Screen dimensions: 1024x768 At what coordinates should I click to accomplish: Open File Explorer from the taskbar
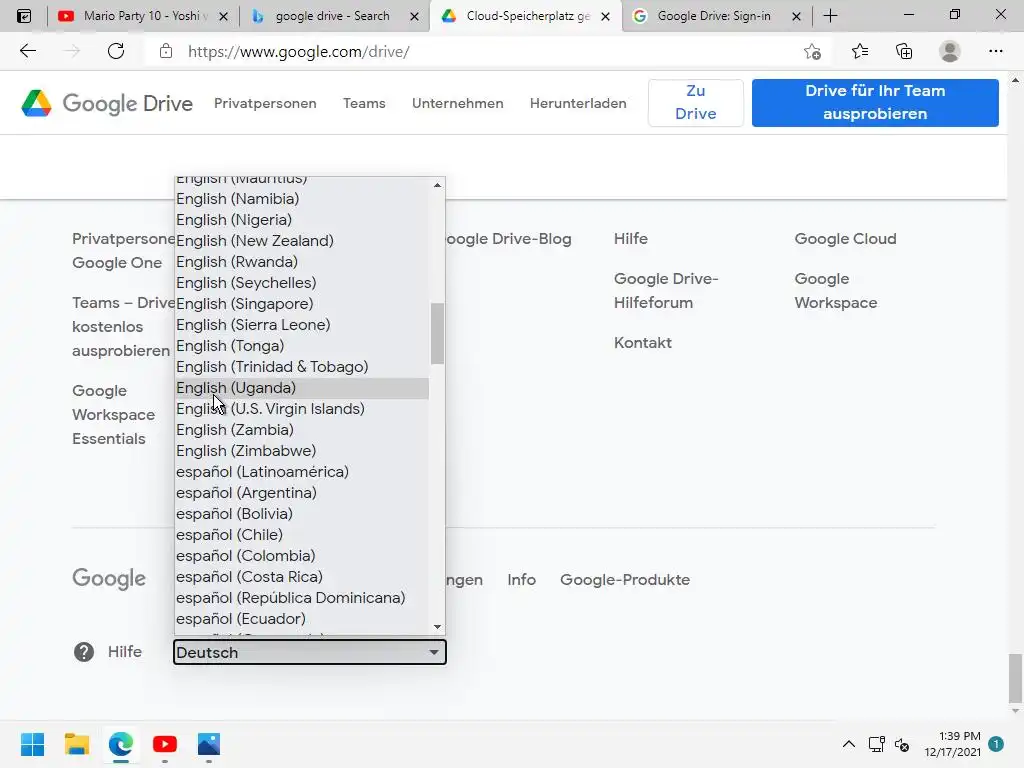pyautogui.click(x=76, y=744)
